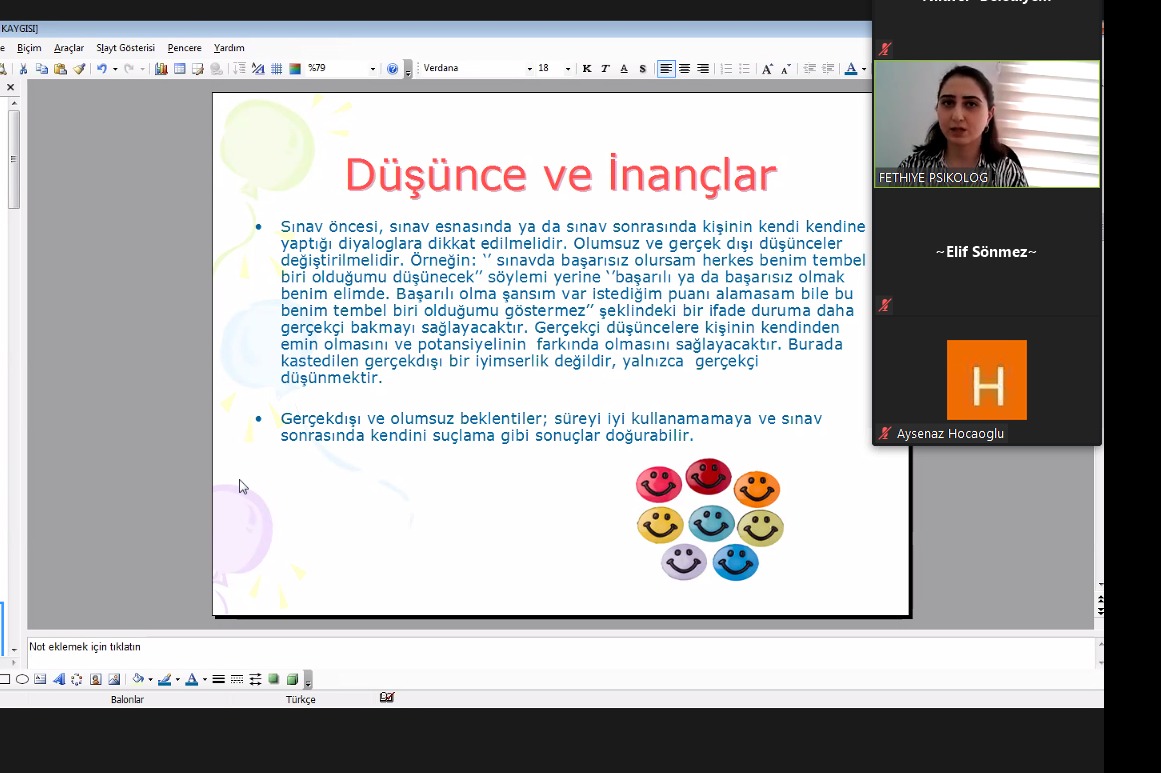Toggle bold (K) formatting

click(587, 69)
